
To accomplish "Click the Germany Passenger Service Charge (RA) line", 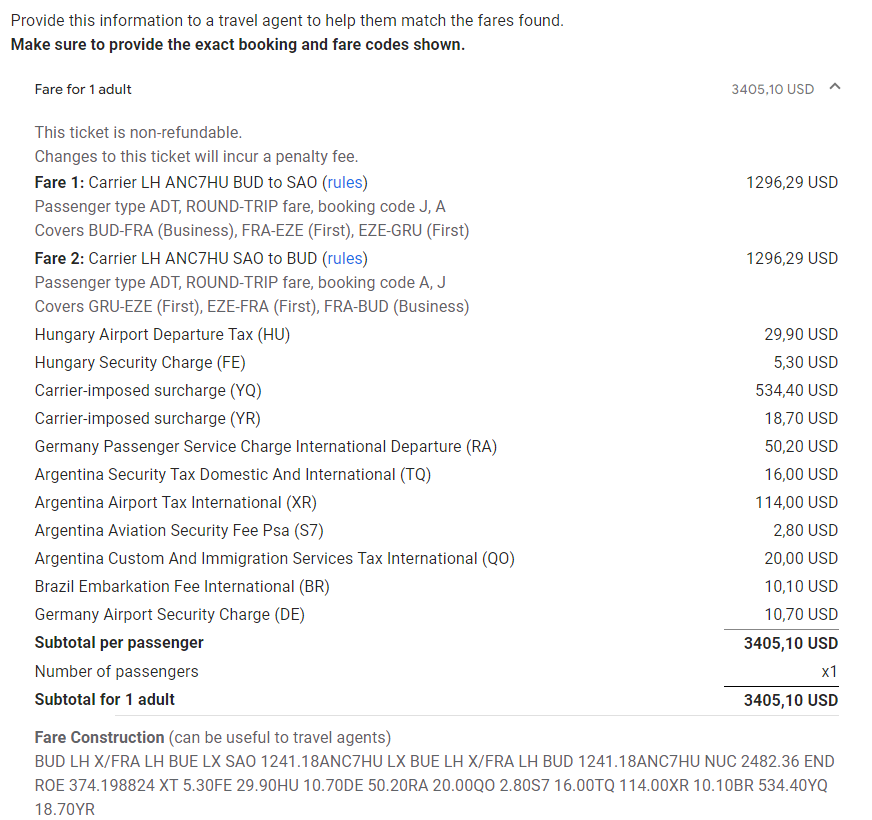I will 436,446.
